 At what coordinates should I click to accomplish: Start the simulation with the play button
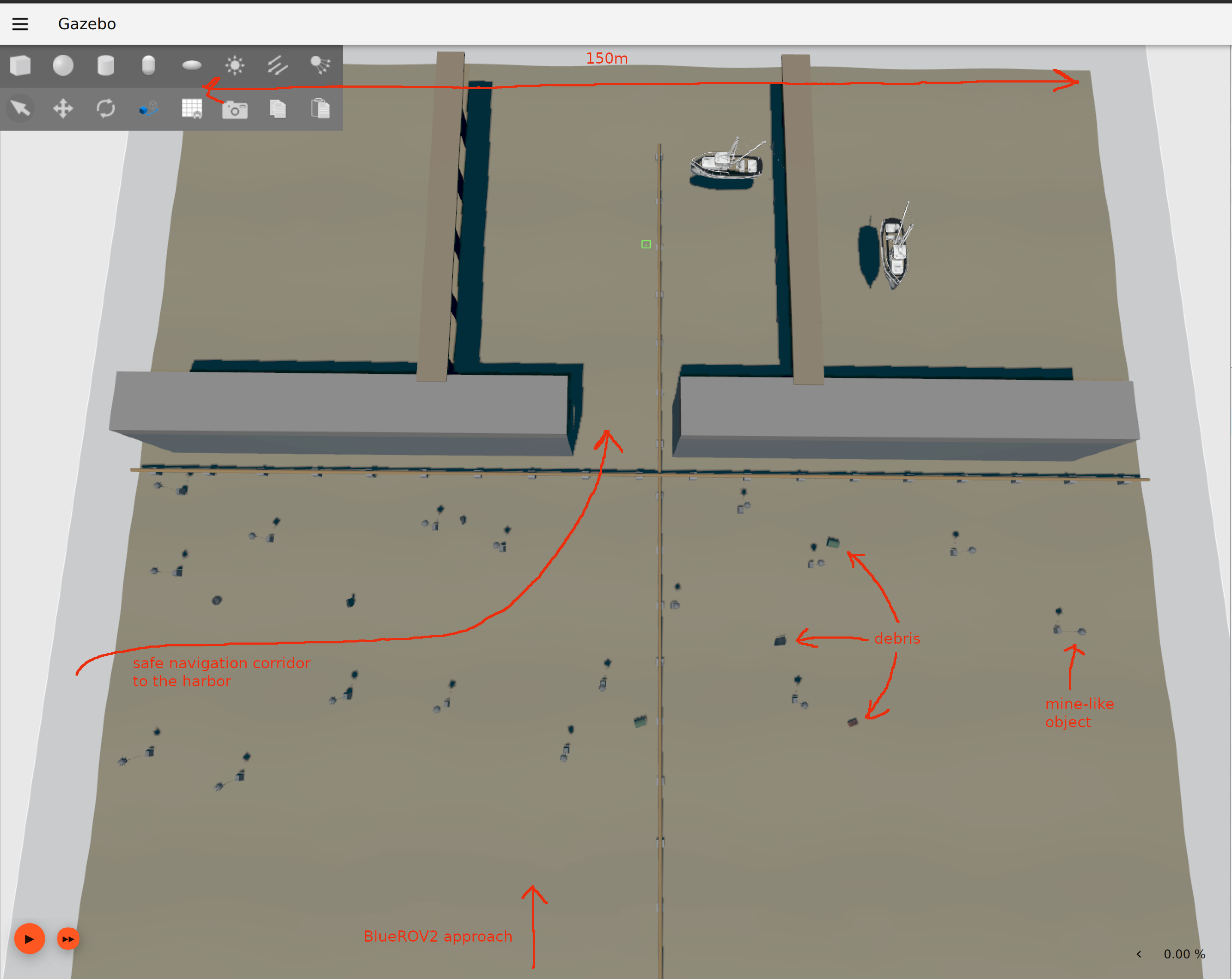click(30, 939)
